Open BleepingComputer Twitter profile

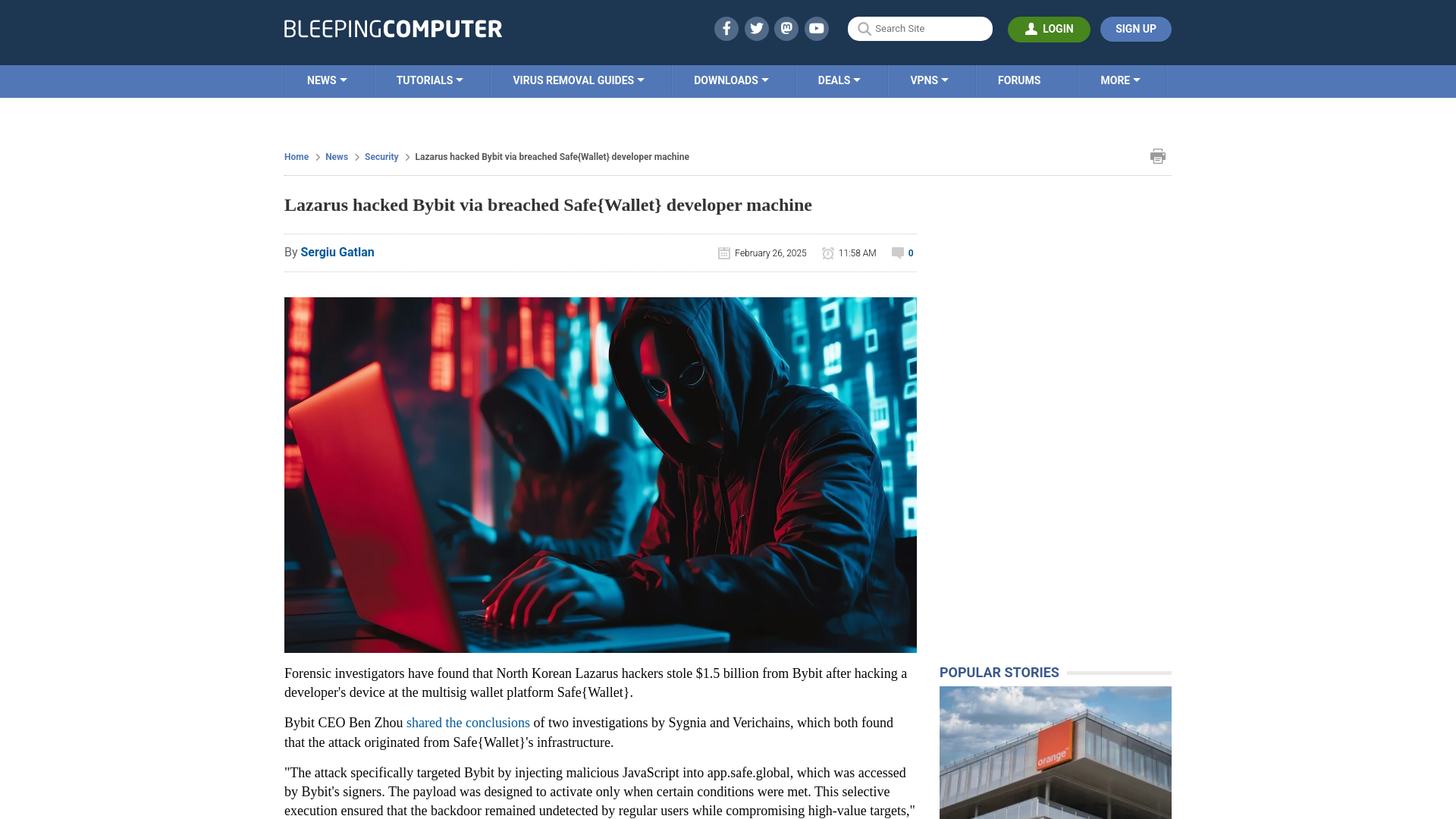click(x=756, y=28)
